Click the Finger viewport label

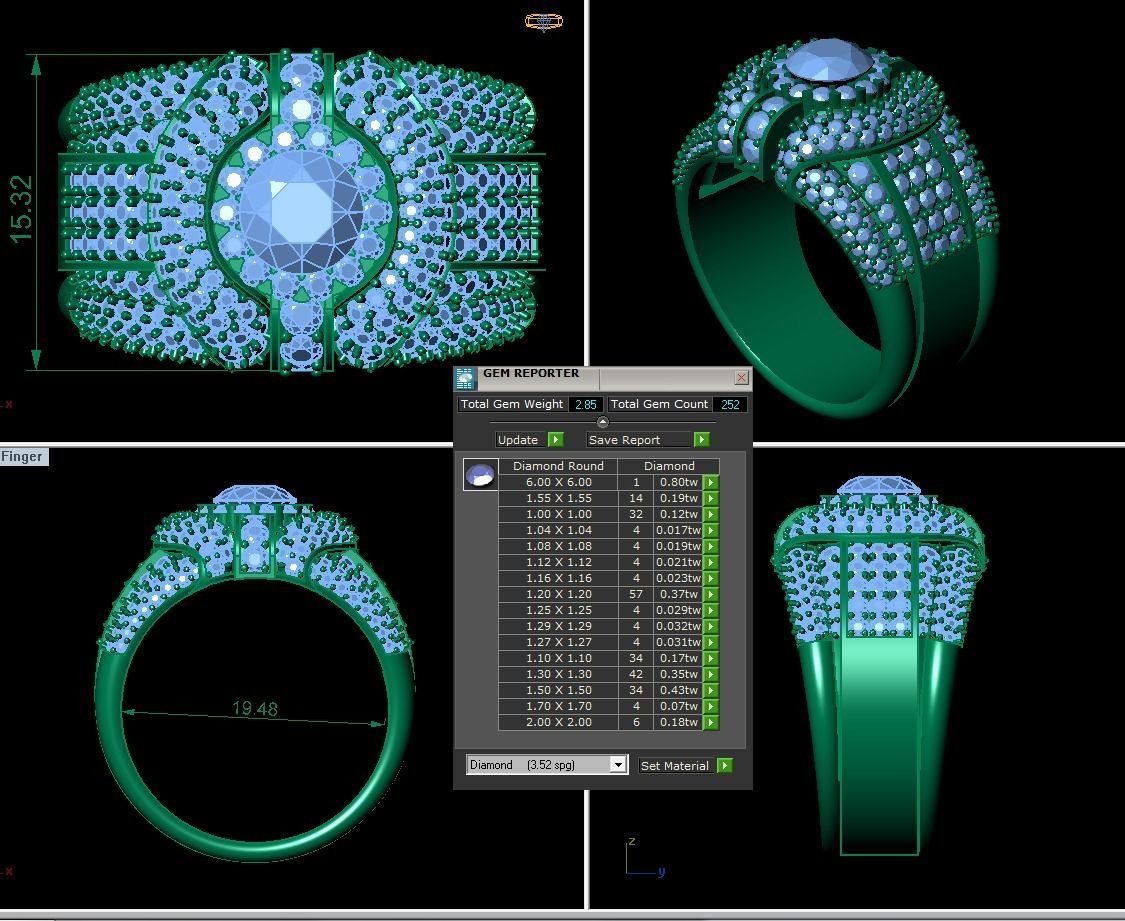pos(22,457)
